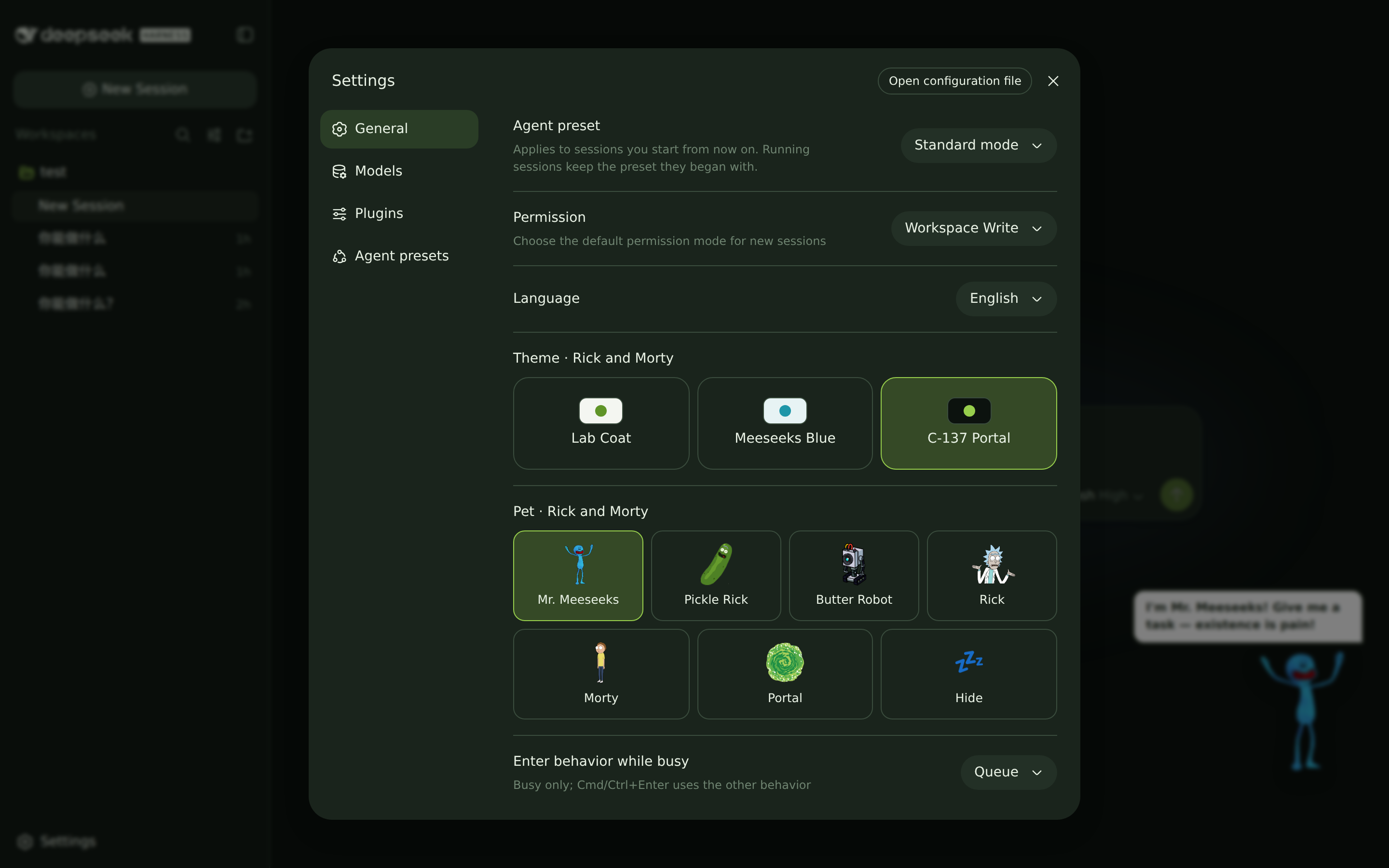Hide the pet with the Hide option
Image resolution: width=1389 pixels, height=868 pixels.
pos(968,674)
